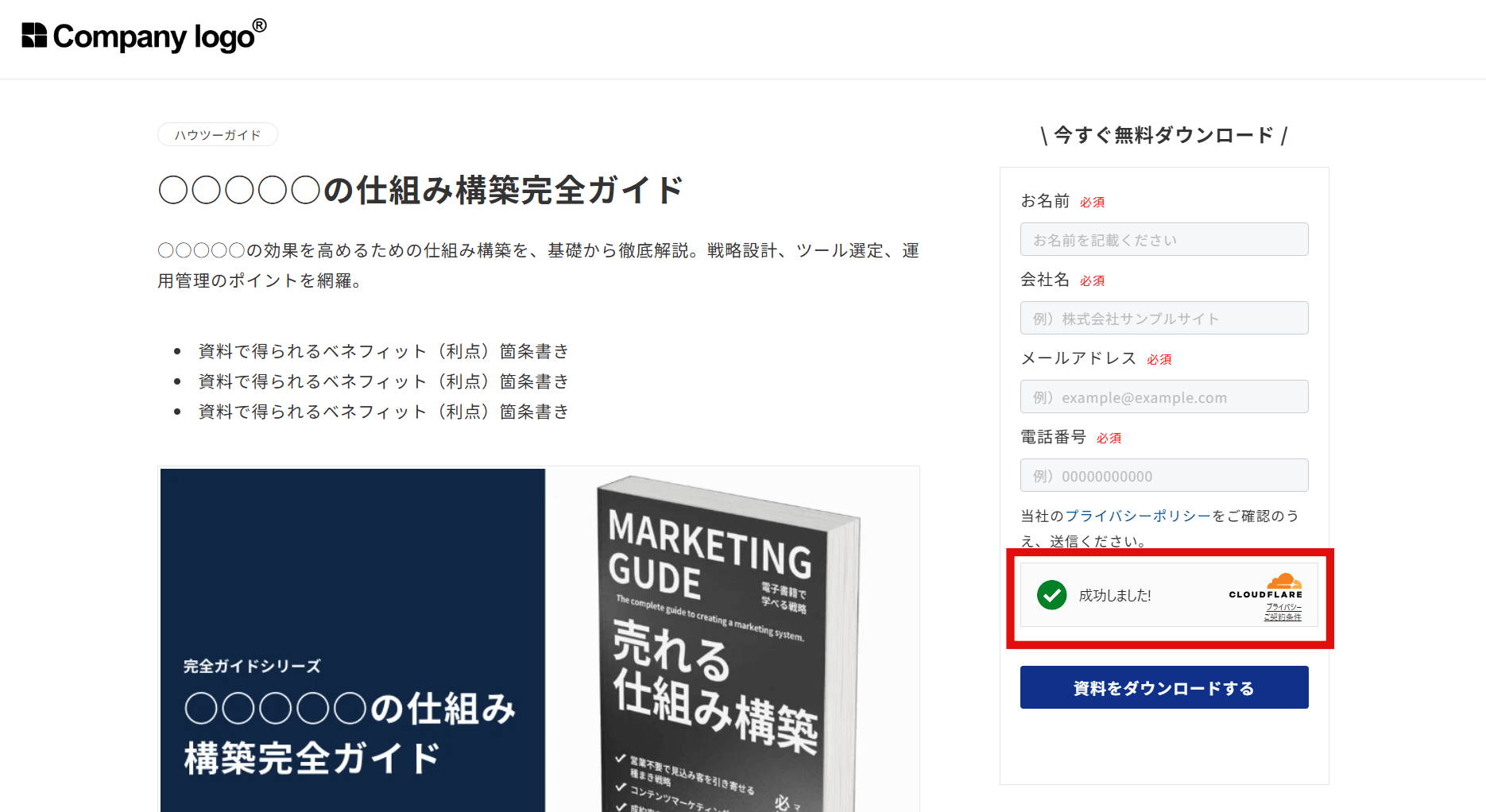1486x812 pixels.
Task: Open Cloudflare's ご契約条件 terms link
Action: 1283,617
